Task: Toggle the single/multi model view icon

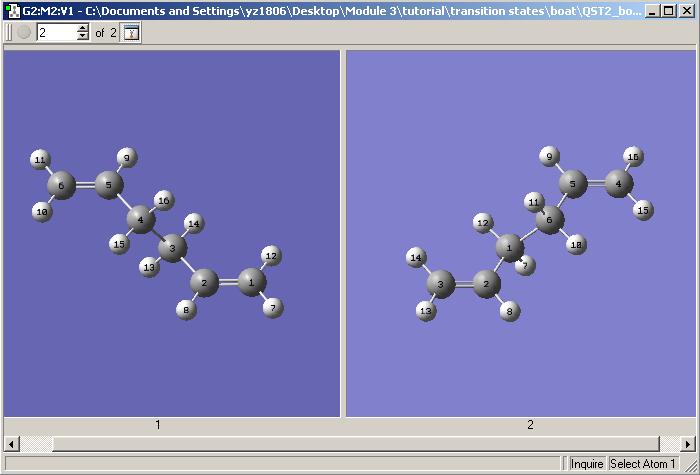Action: point(131,33)
